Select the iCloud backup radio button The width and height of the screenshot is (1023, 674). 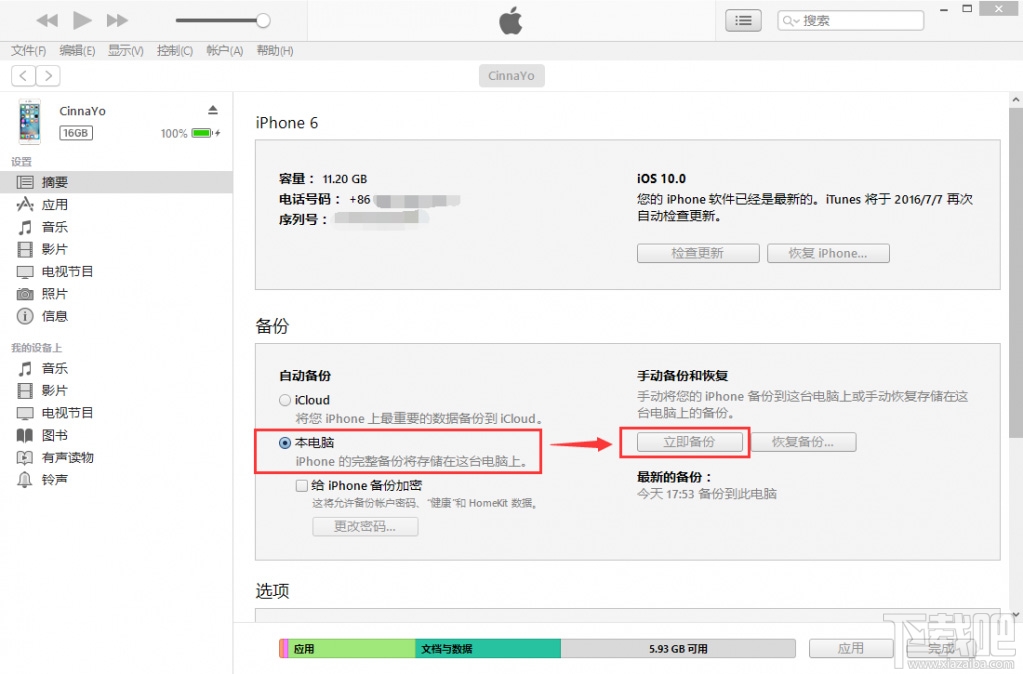[x=285, y=400]
